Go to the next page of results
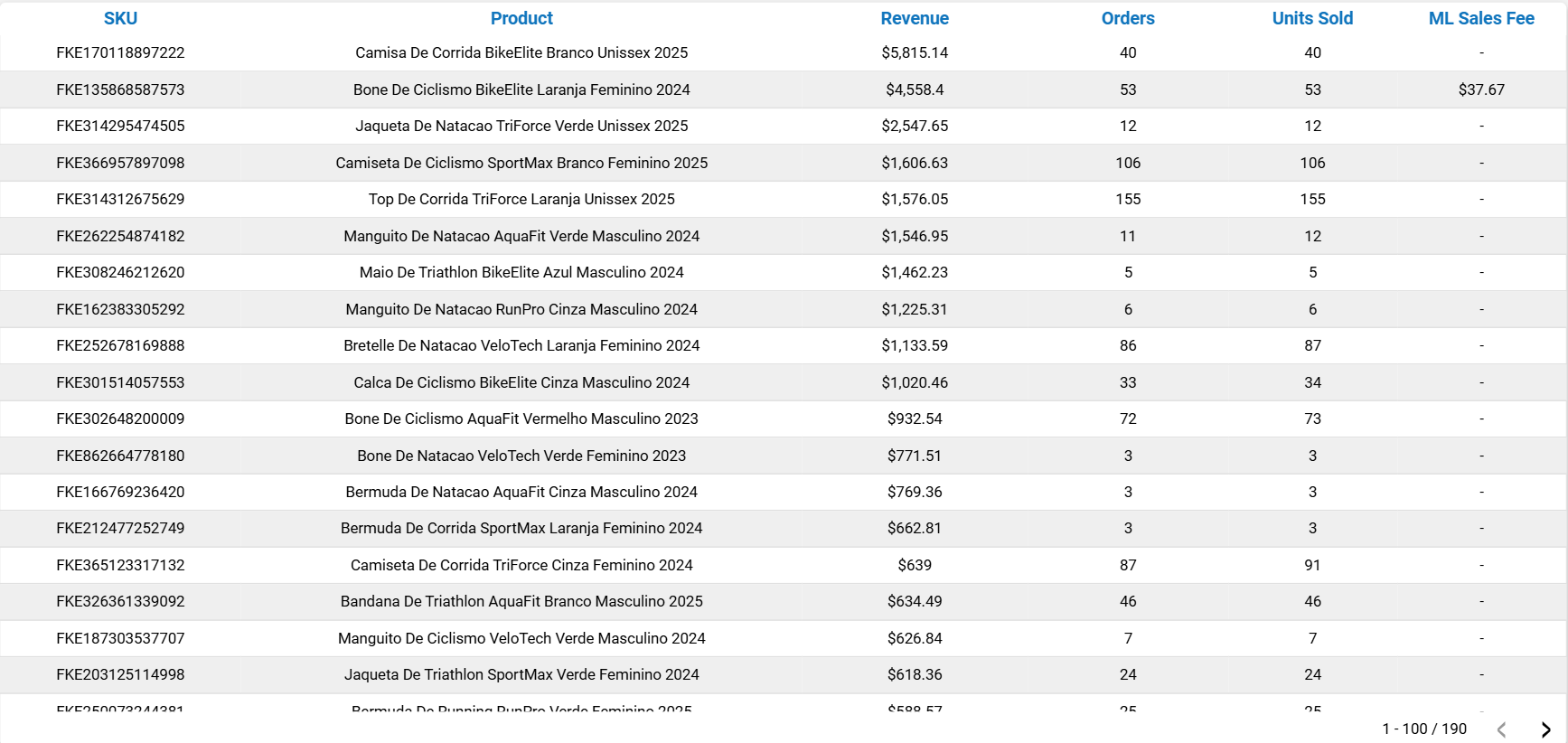 tap(1545, 729)
